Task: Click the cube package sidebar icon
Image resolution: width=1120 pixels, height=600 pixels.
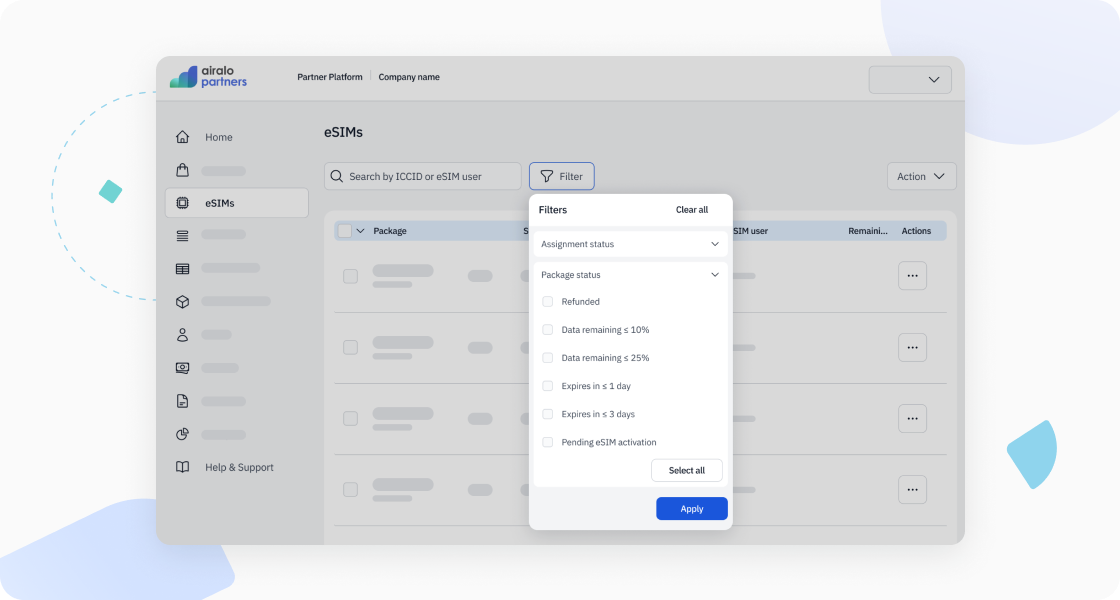Action: point(182,301)
